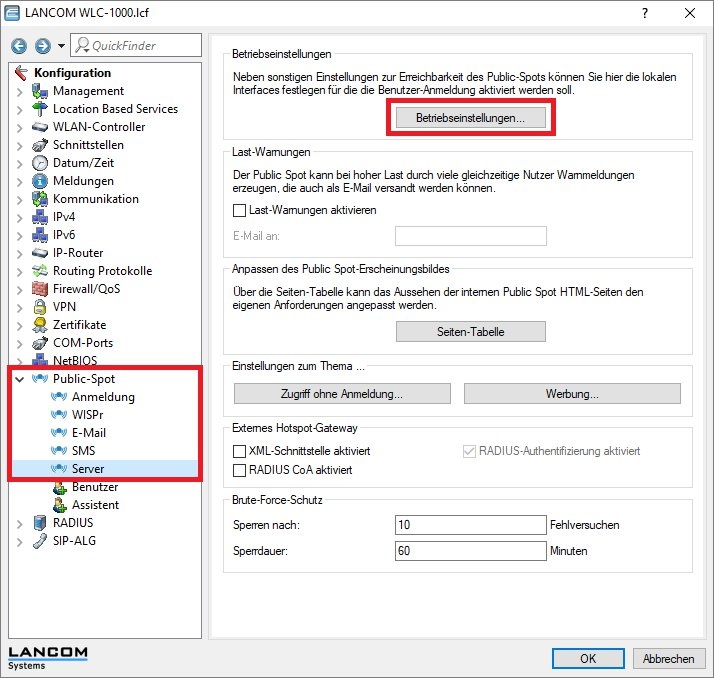Open the Zertifikate certificate icon
714x678 pixels.
(x=40, y=325)
